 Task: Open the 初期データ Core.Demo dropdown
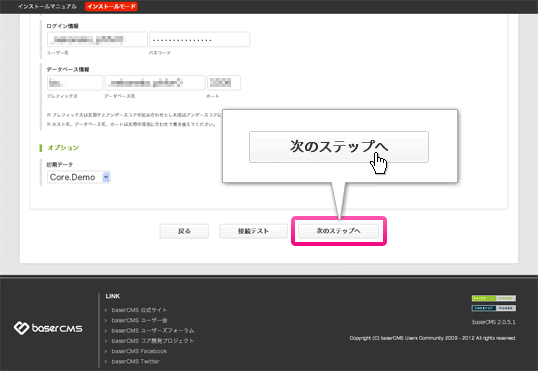pos(79,177)
